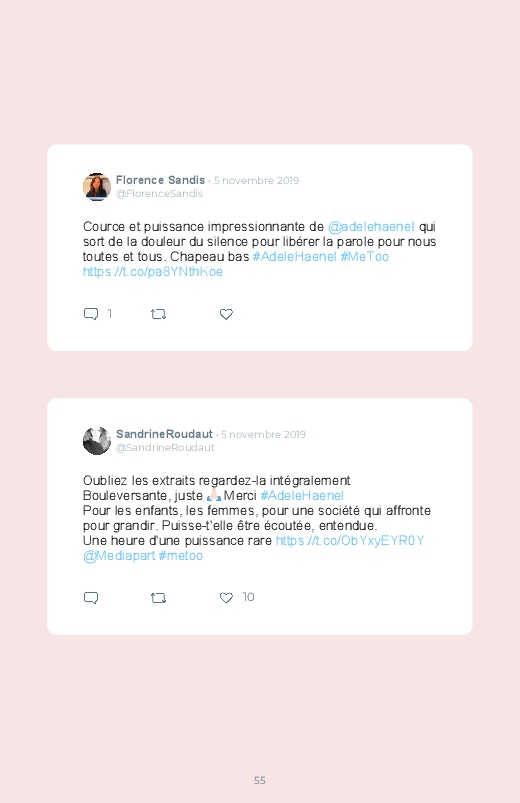
Task: Open #AdeleHaenel hashtag in second tweet
Action: pos(302,496)
